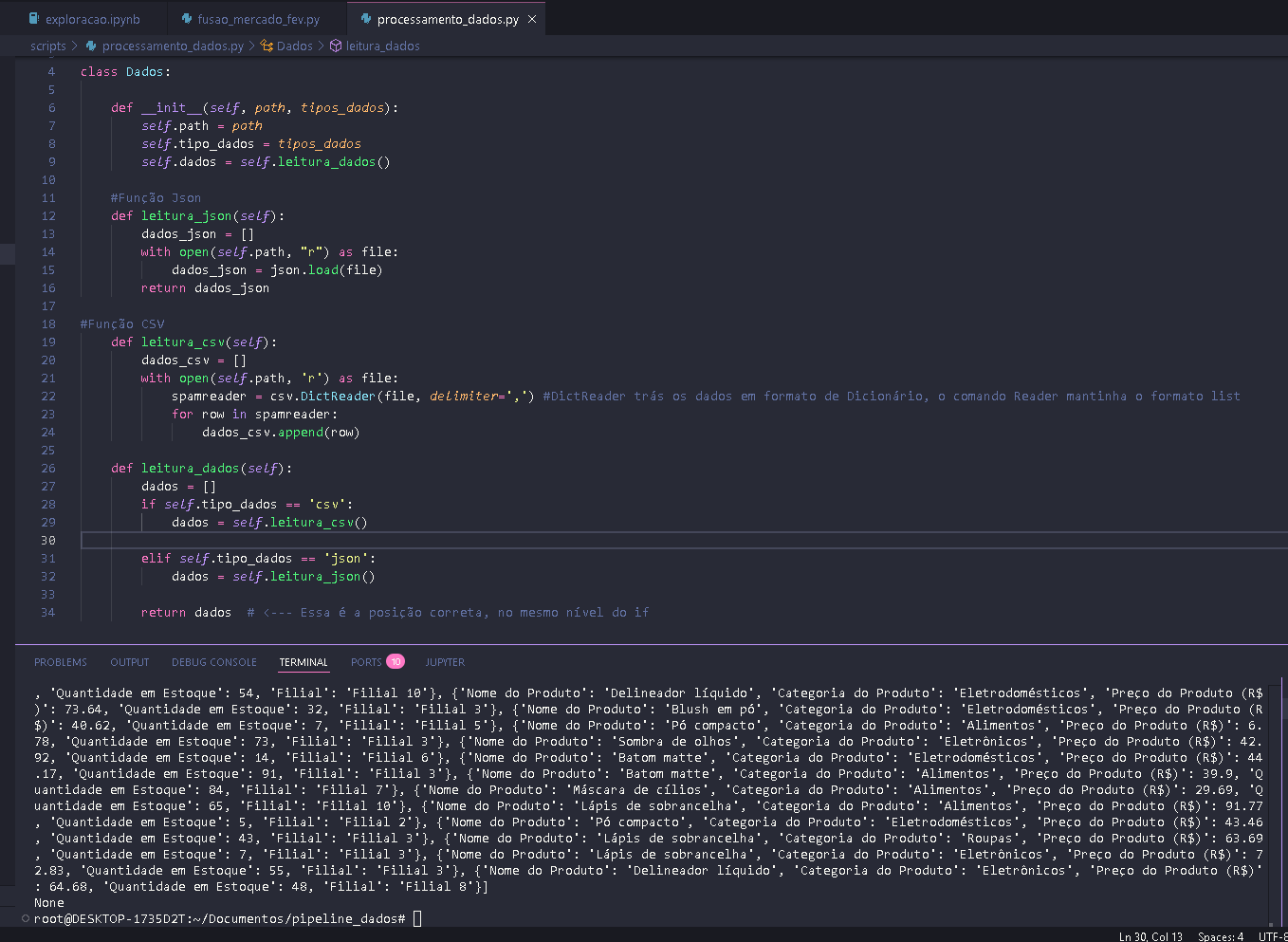Open the OUTPUT panel tab
This screenshot has height=942, width=1288.
click(130, 662)
